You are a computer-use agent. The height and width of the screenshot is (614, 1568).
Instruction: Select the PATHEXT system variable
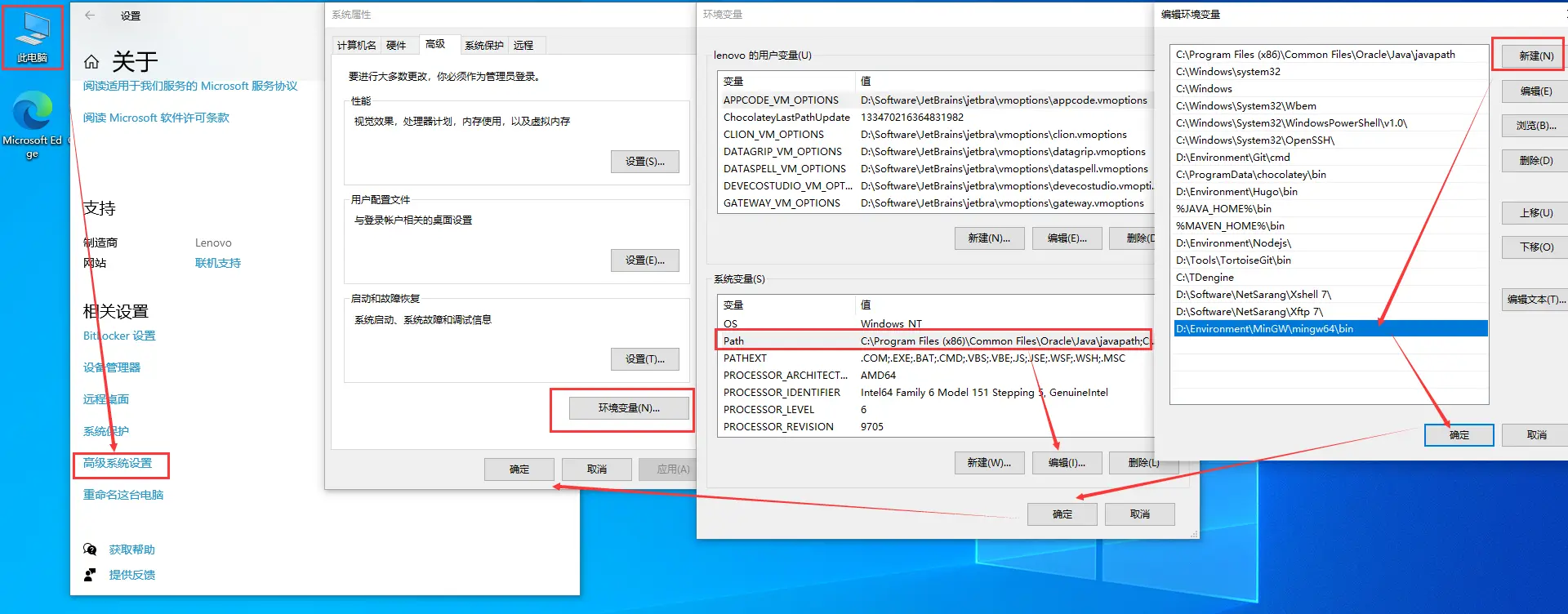[x=936, y=358]
